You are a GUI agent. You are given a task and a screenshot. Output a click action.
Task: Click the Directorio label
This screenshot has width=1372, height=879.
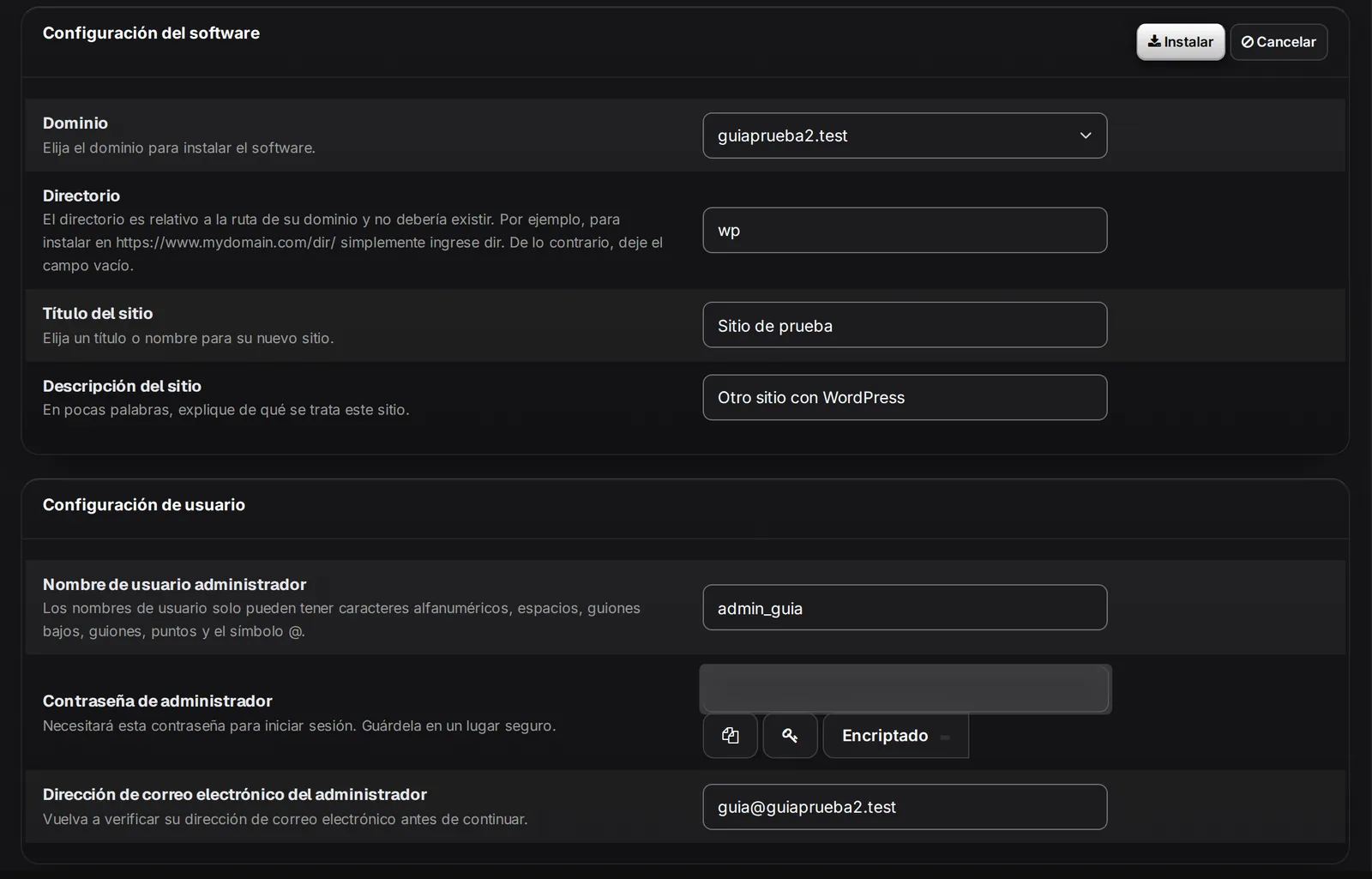click(81, 196)
